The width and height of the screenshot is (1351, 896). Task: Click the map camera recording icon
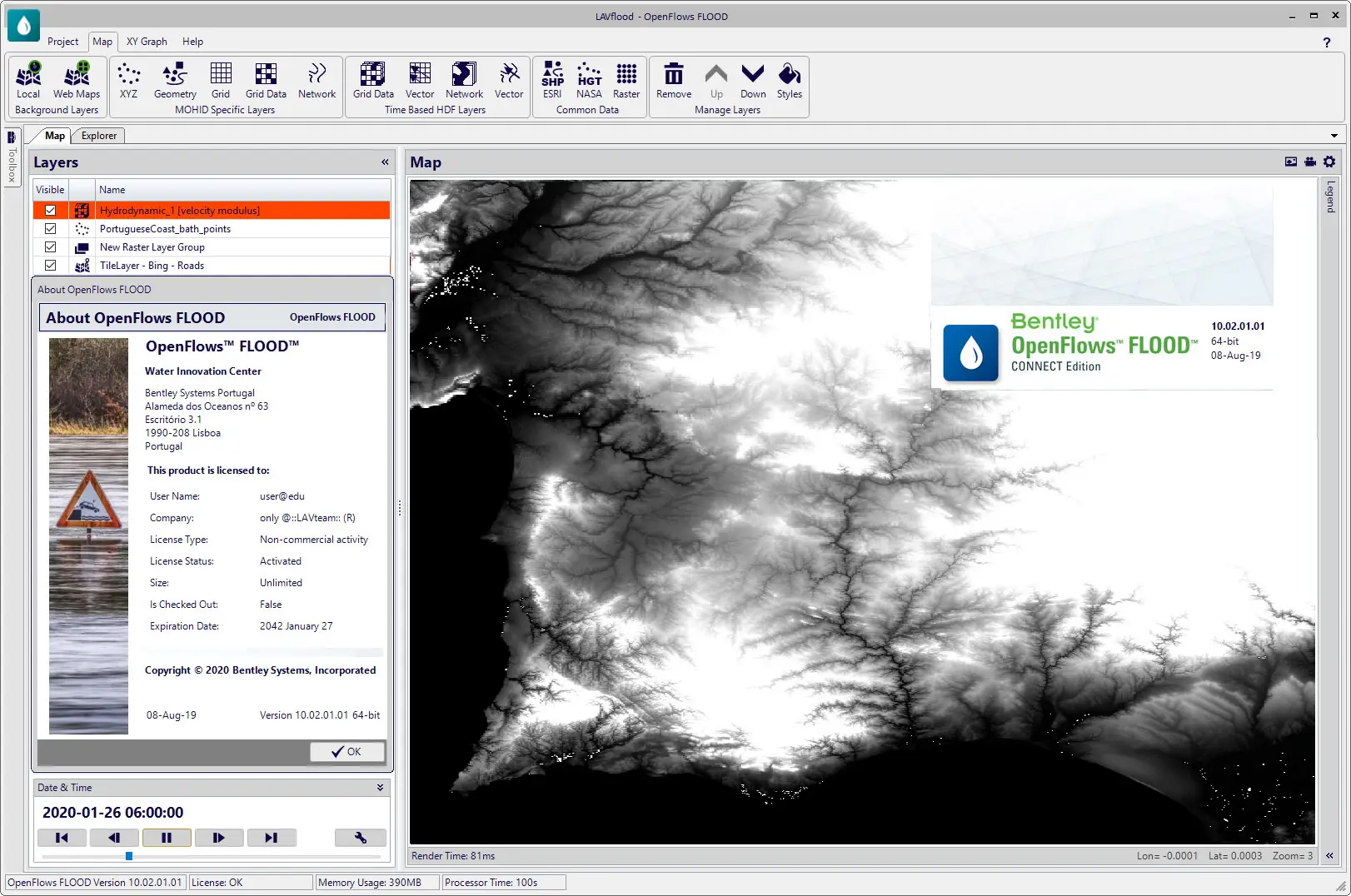1310,162
